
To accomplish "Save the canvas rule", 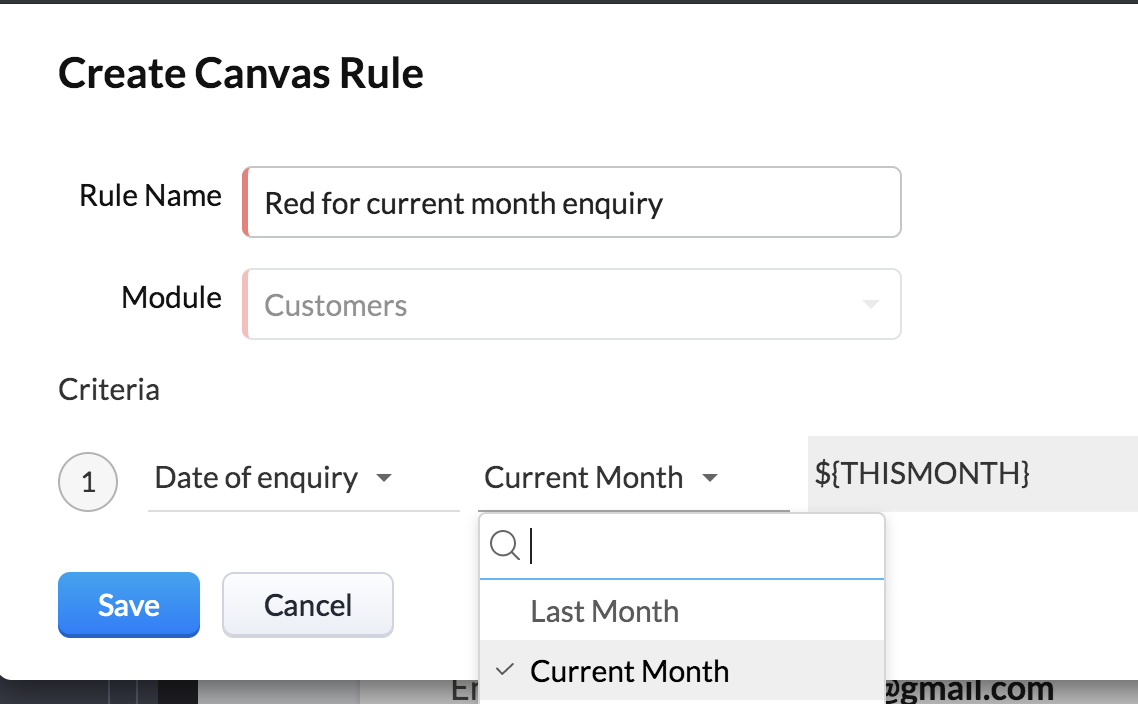I will click(x=128, y=604).
